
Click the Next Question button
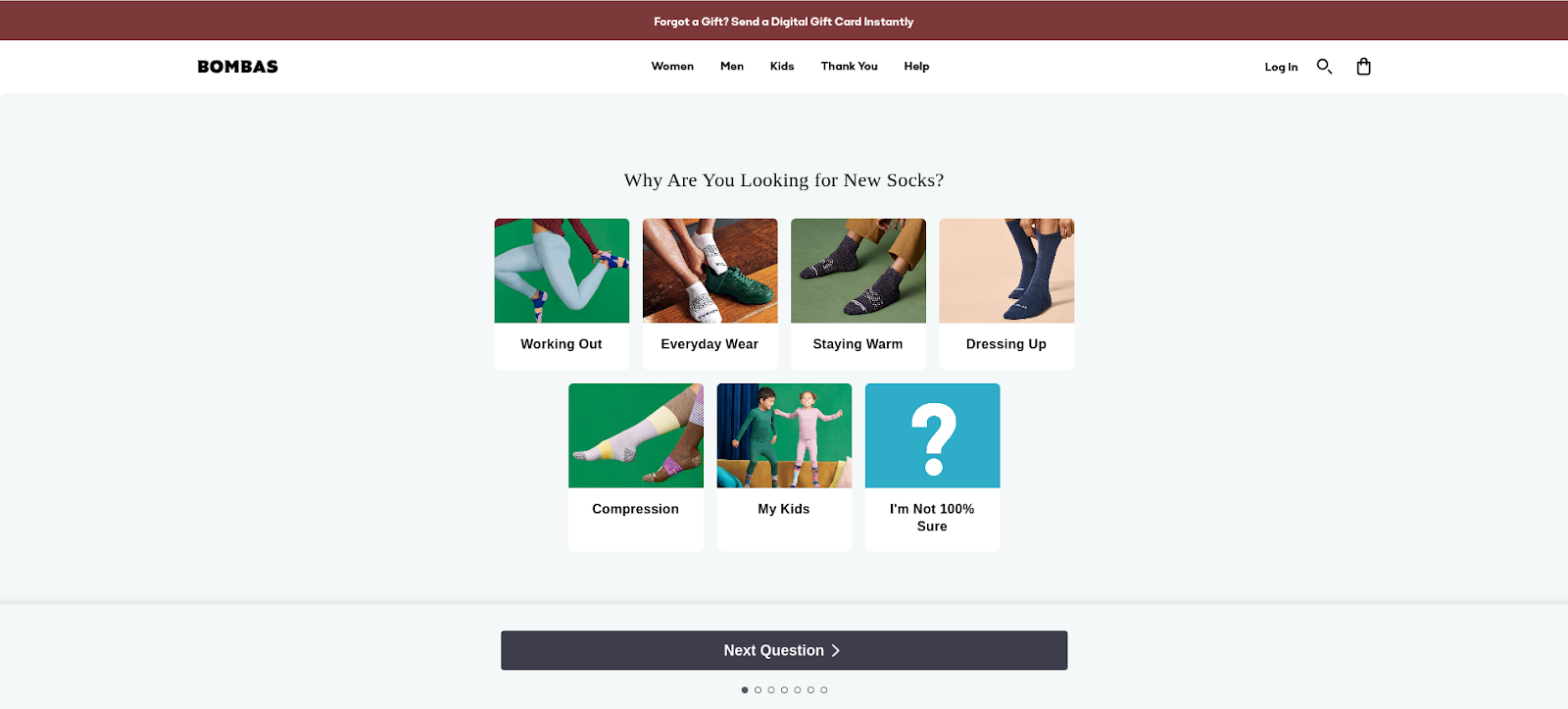pyautogui.click(x=784, y=650)
